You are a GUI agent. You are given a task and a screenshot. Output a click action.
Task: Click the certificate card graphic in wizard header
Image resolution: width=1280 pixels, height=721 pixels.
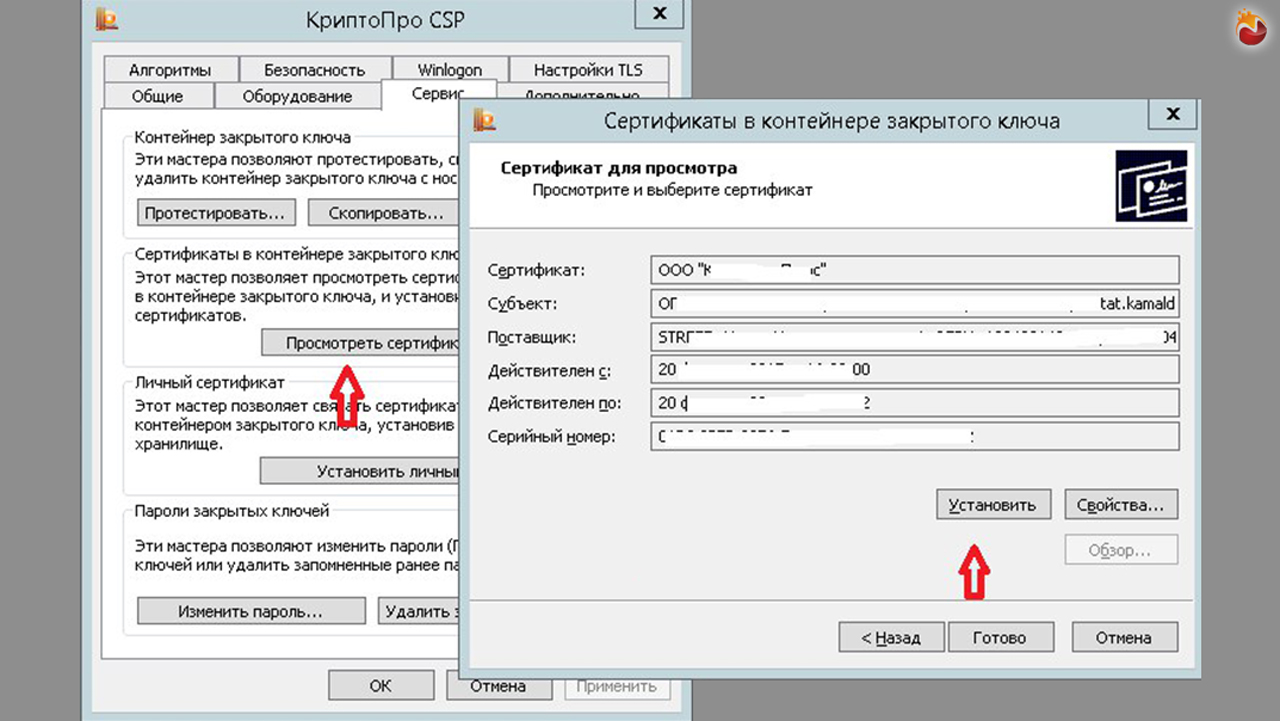pyautogui.click(x=1151, y=185)
